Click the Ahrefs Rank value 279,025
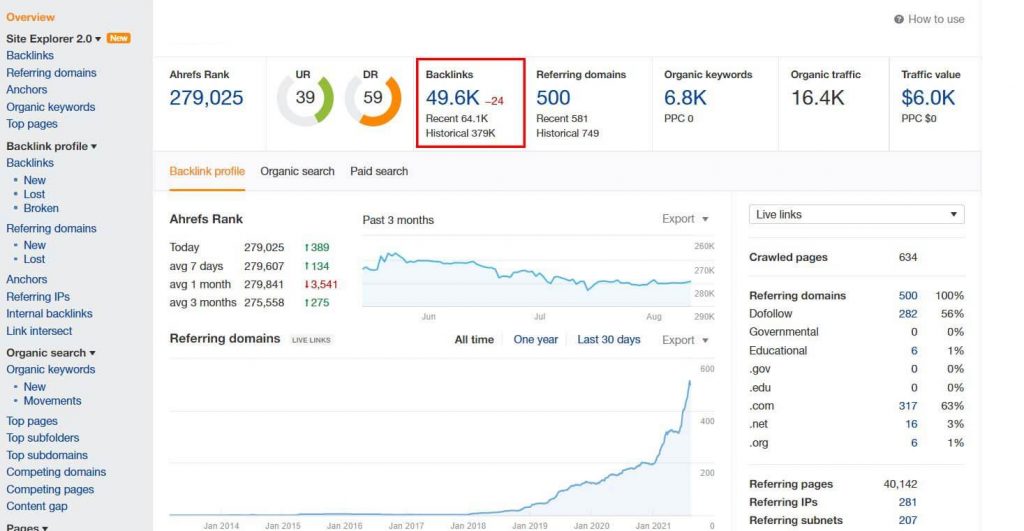The height and width of the screenshot is (531, 1024). click(206, 98)
